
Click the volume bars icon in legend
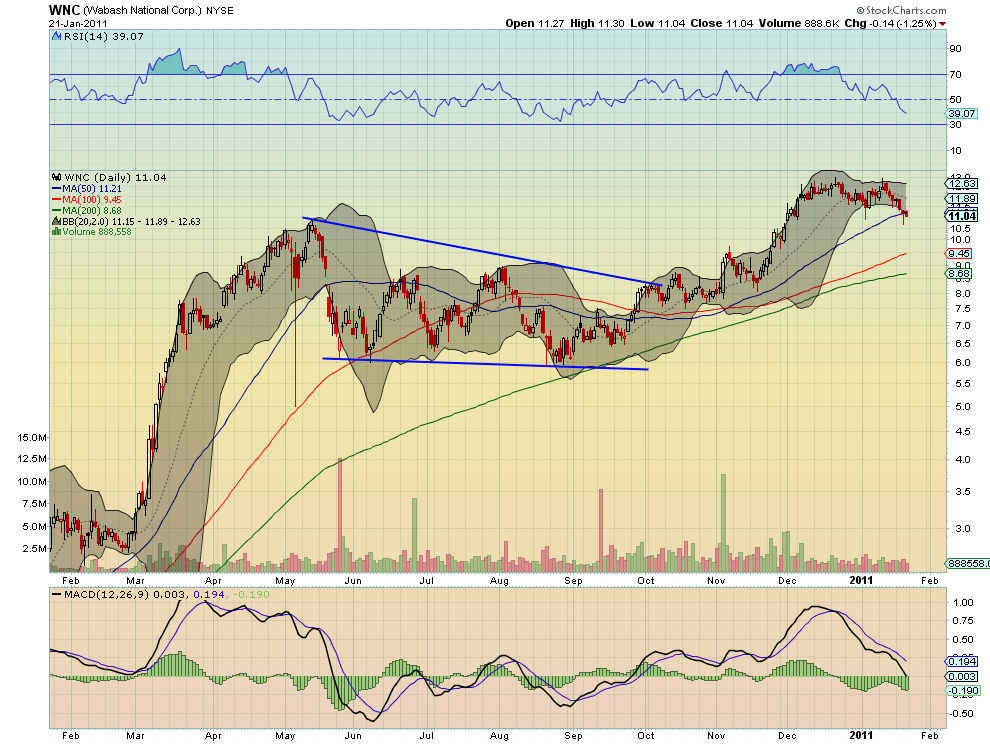click(56, 232)
